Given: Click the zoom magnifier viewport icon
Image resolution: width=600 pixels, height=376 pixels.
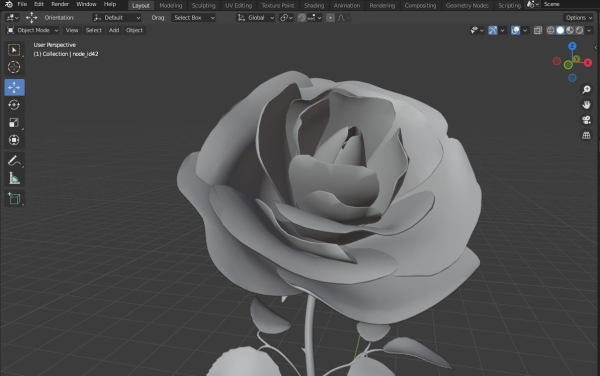Looking at the screenshot, I should point(586,90).
